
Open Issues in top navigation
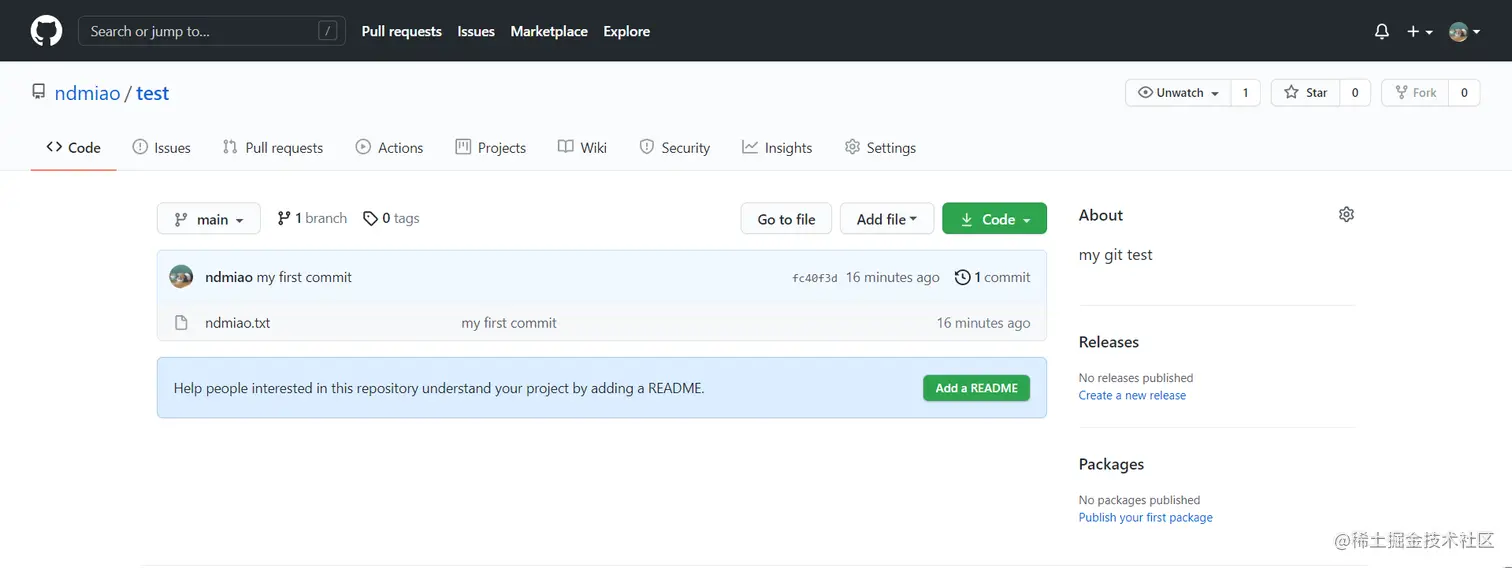(476, 31)
